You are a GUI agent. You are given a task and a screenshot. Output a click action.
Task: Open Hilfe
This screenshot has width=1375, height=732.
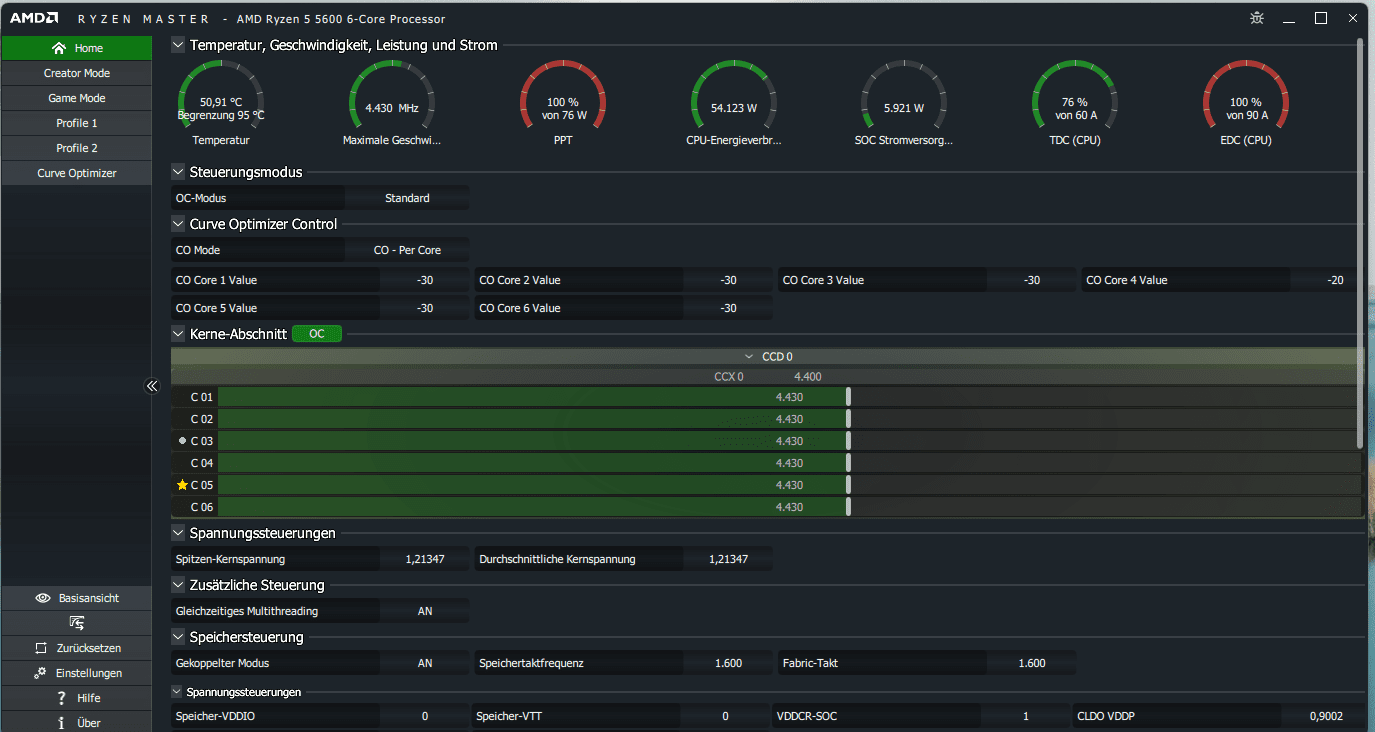[77, 698]
